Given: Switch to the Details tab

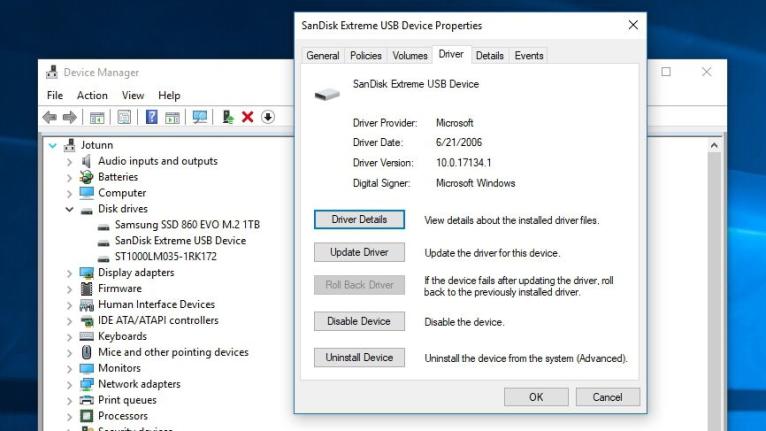Looking at the screenshot, I should click(489, 56).
